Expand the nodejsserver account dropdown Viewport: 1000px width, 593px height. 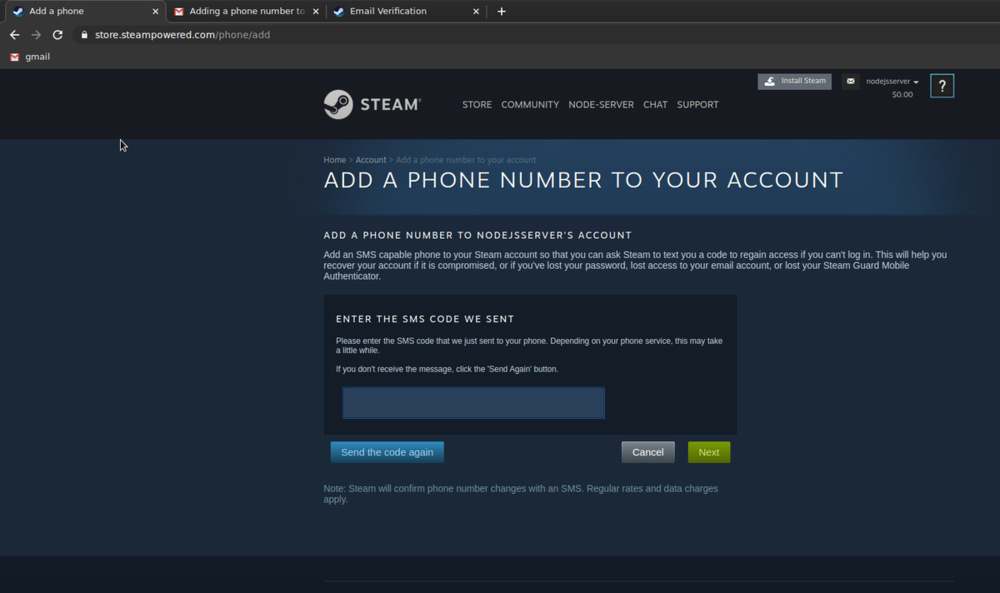point(892,82)
